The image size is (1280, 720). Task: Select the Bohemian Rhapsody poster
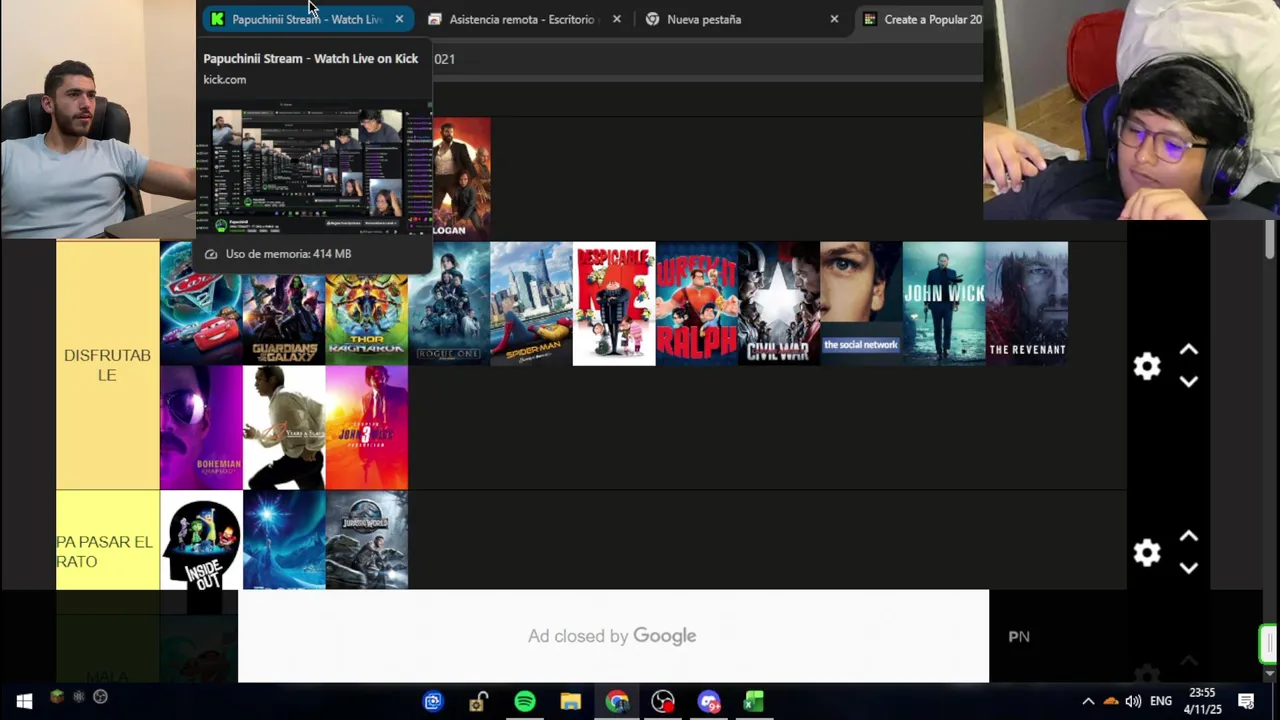pyautogui.click(x=201, y=428)
